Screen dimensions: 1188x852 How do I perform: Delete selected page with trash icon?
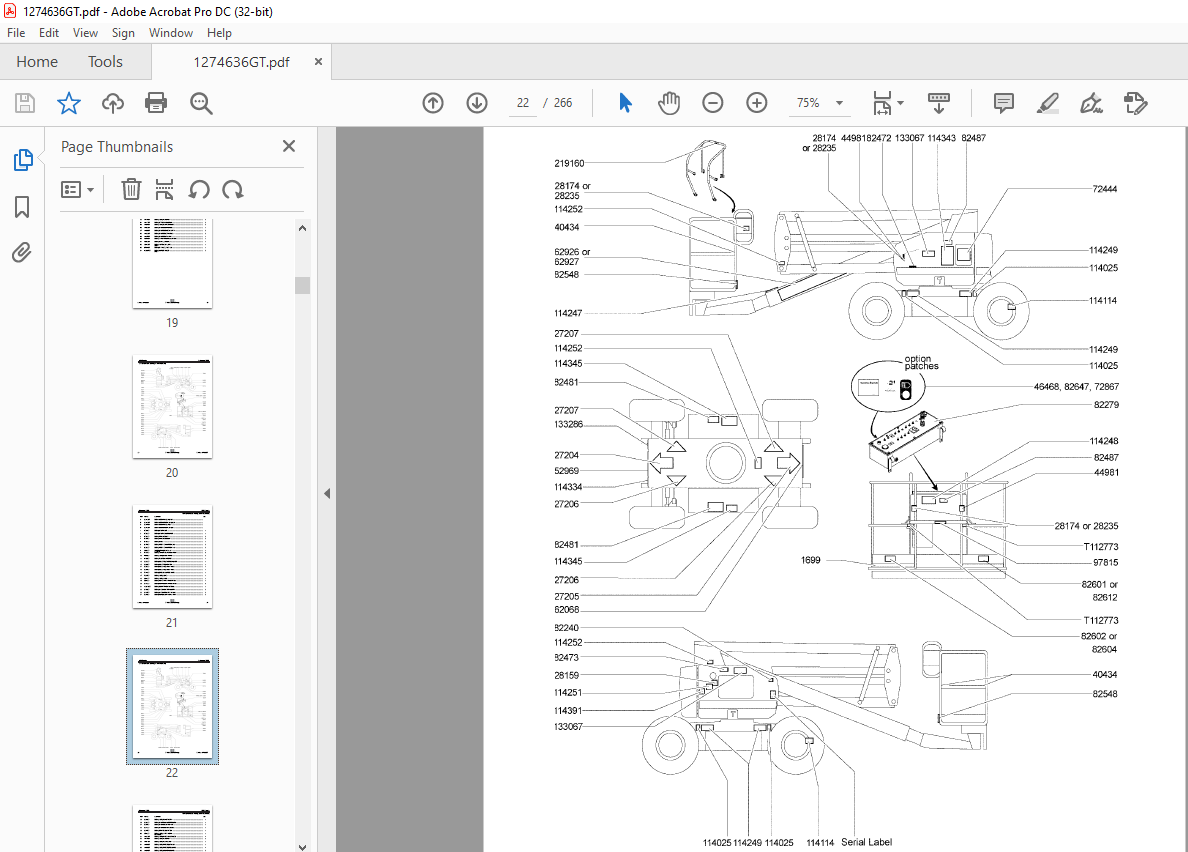tap(131, 189)
